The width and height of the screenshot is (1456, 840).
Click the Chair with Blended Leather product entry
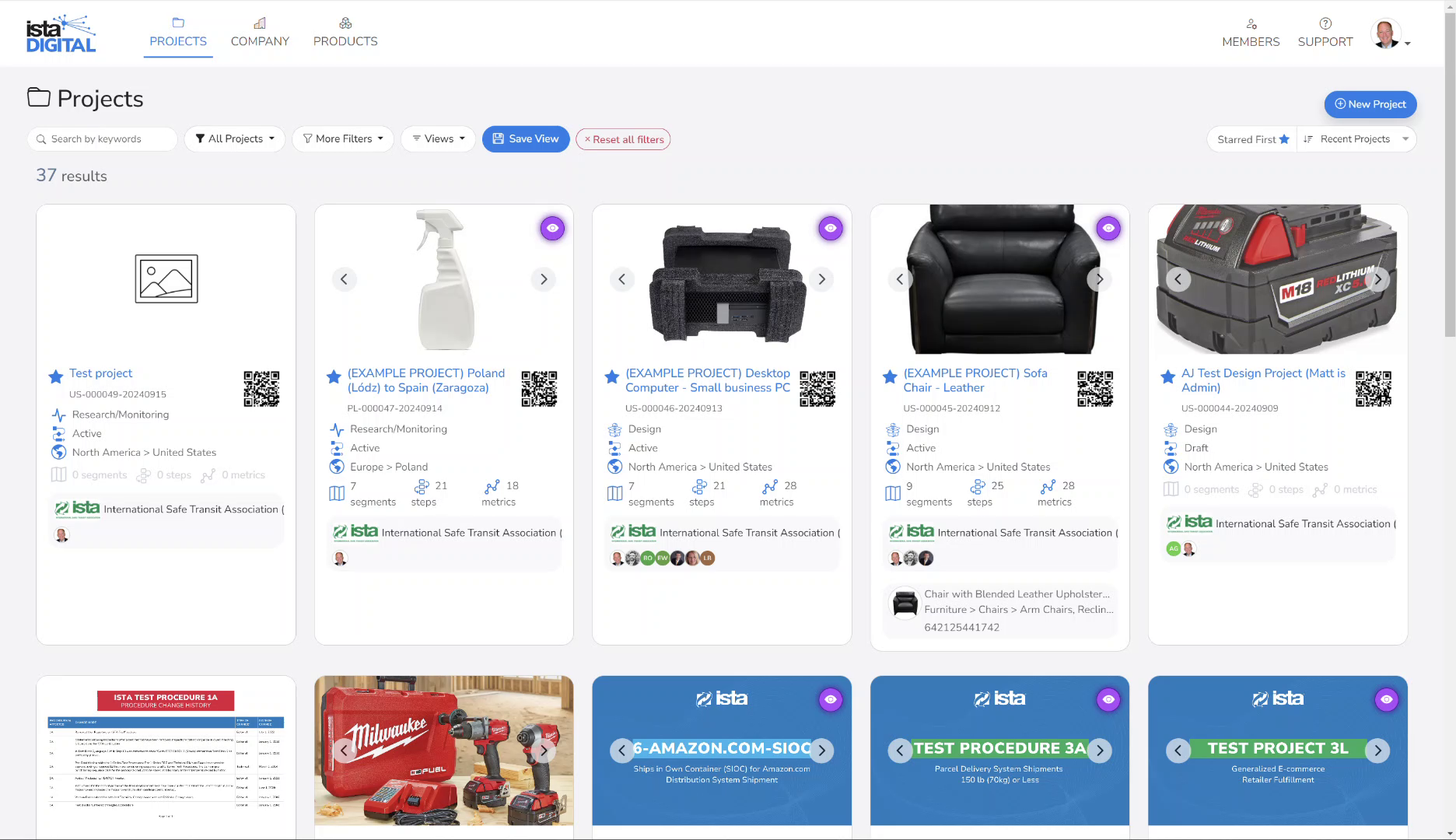(x=1002, y=611)
